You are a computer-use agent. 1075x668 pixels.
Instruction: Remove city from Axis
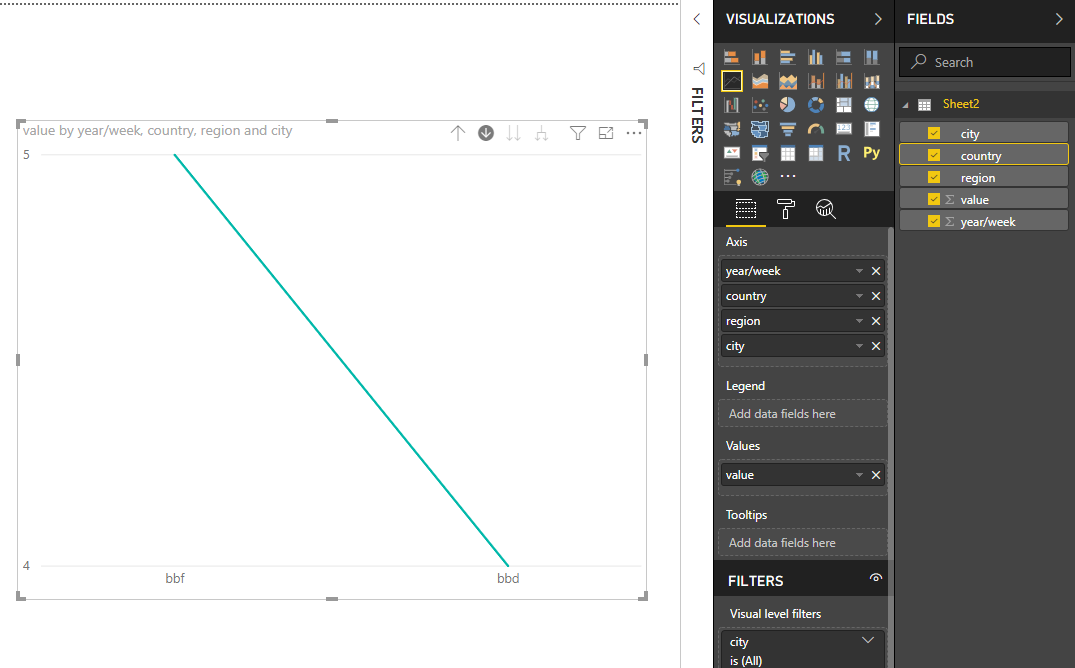click(x=875, y=346)
